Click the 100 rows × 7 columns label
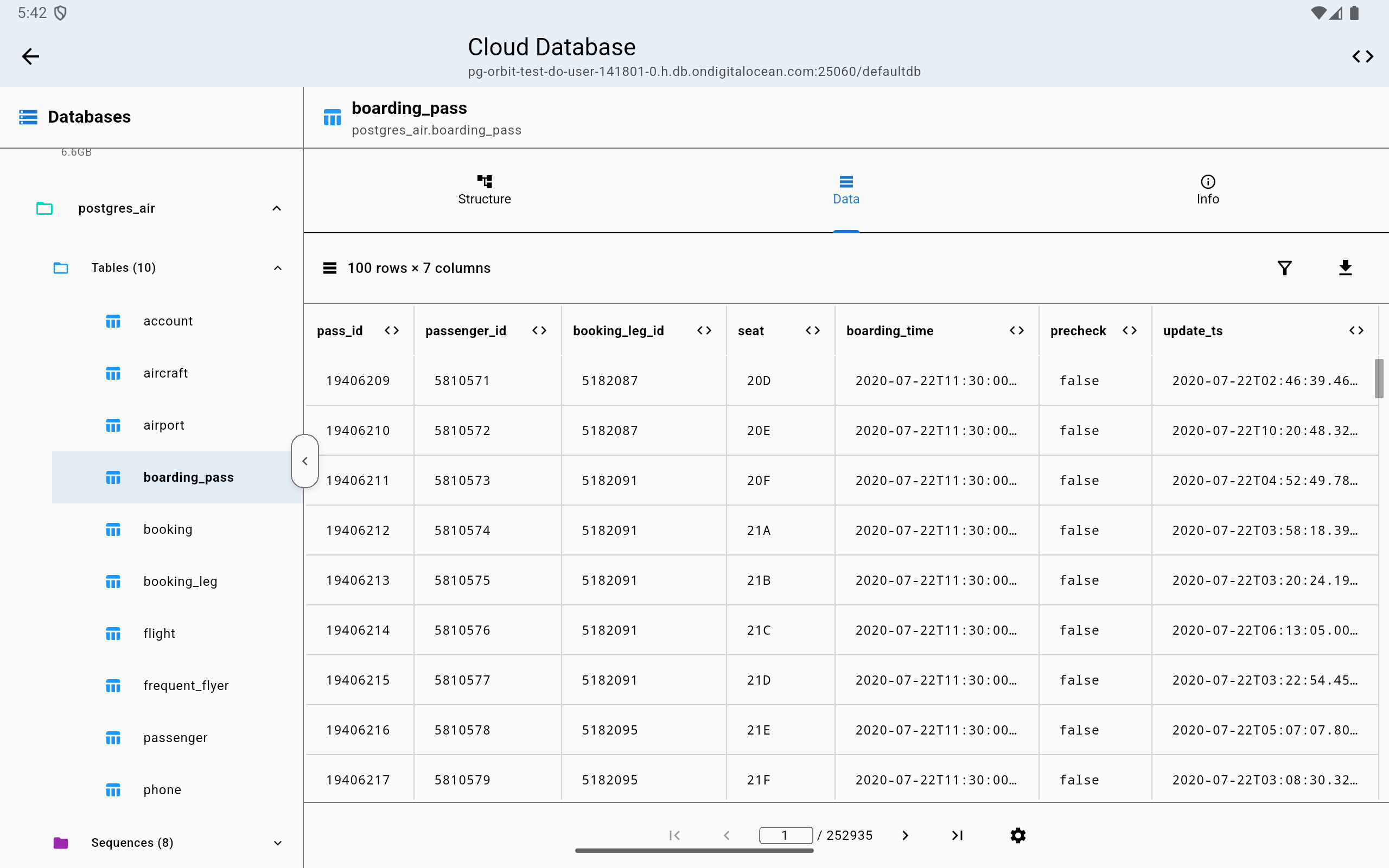The image size is (1389, 868). [x=419, y=268]
